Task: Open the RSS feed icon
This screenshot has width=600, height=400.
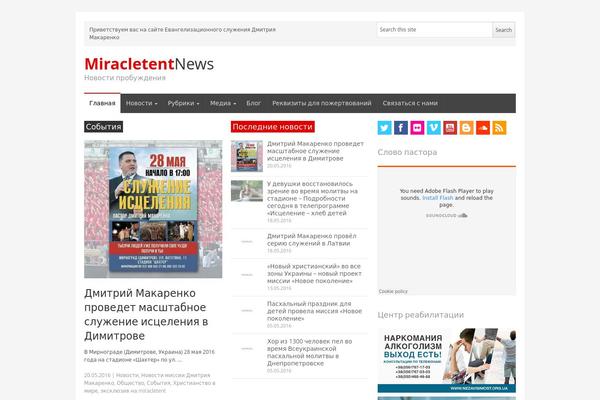Action: pos(499,128)
